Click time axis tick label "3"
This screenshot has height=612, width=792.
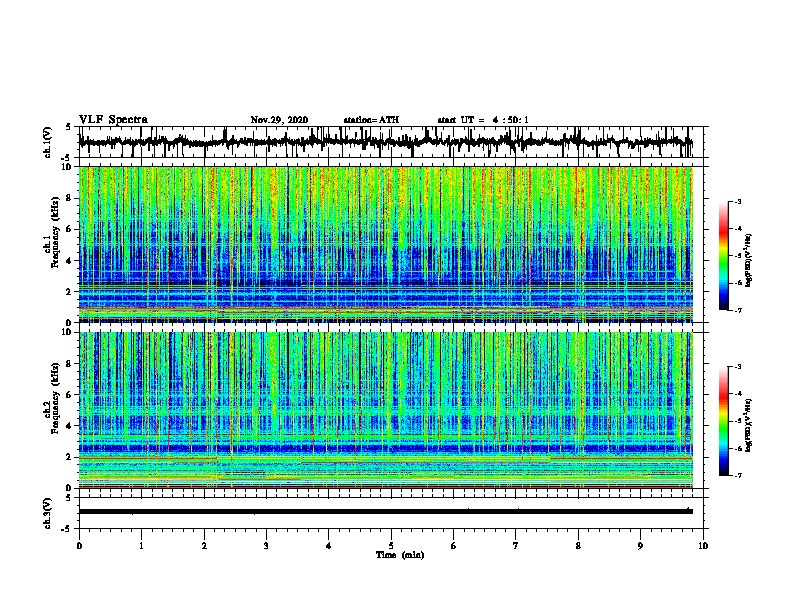pos(266,546)
